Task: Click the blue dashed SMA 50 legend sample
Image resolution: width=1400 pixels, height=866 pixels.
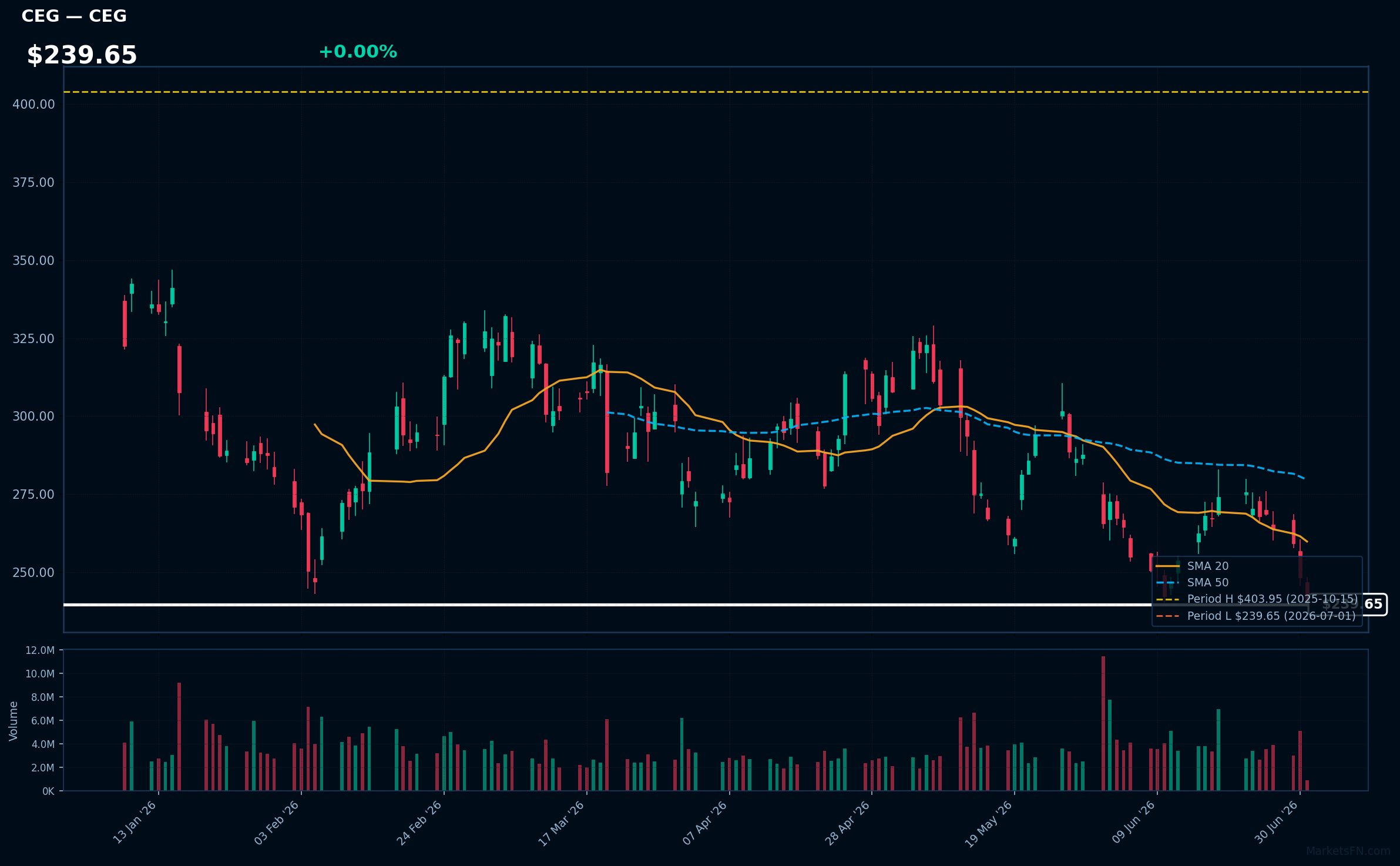Action: (1168, 583)
